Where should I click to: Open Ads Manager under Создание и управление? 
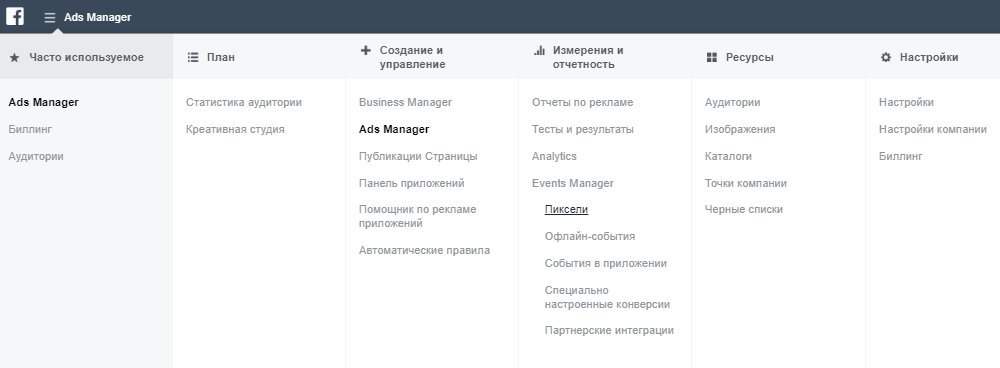pyautogui.click(x=394, y=129)
